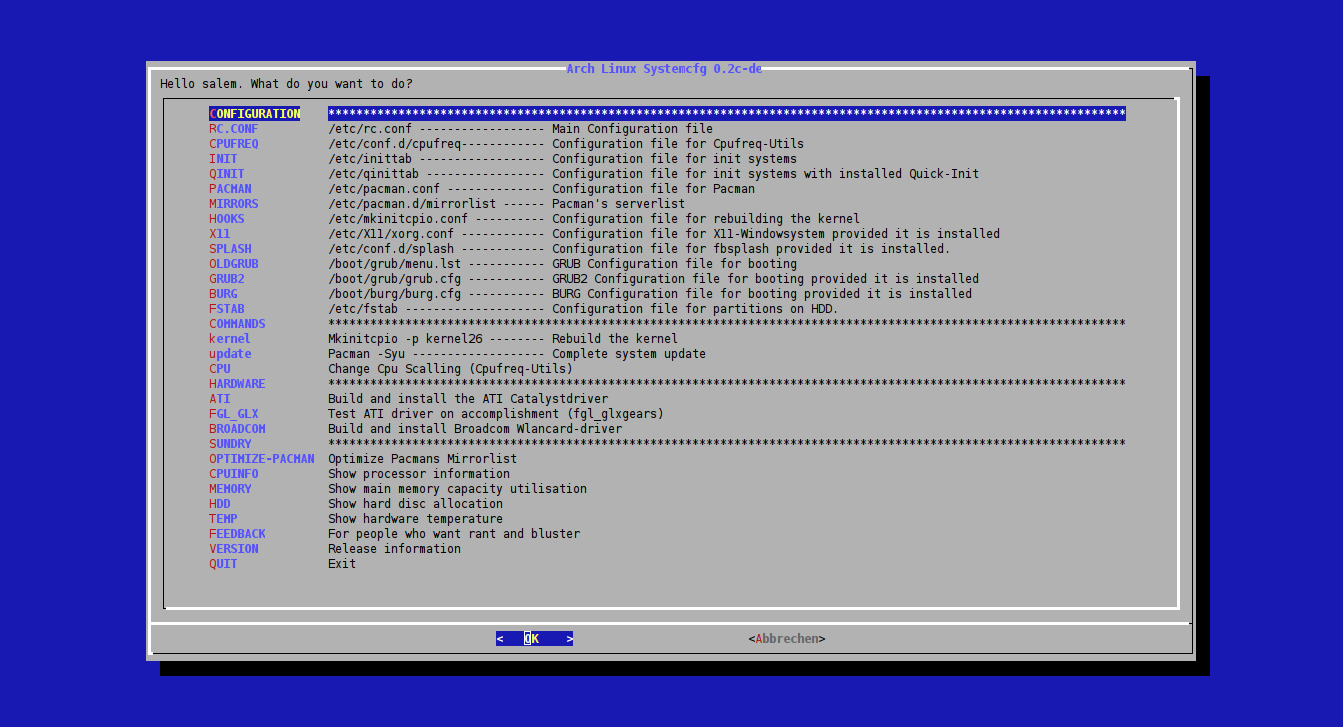Pick the SPLASH menu entry
Viewport: 1343px width, 727px height.
tap(230, 249)
